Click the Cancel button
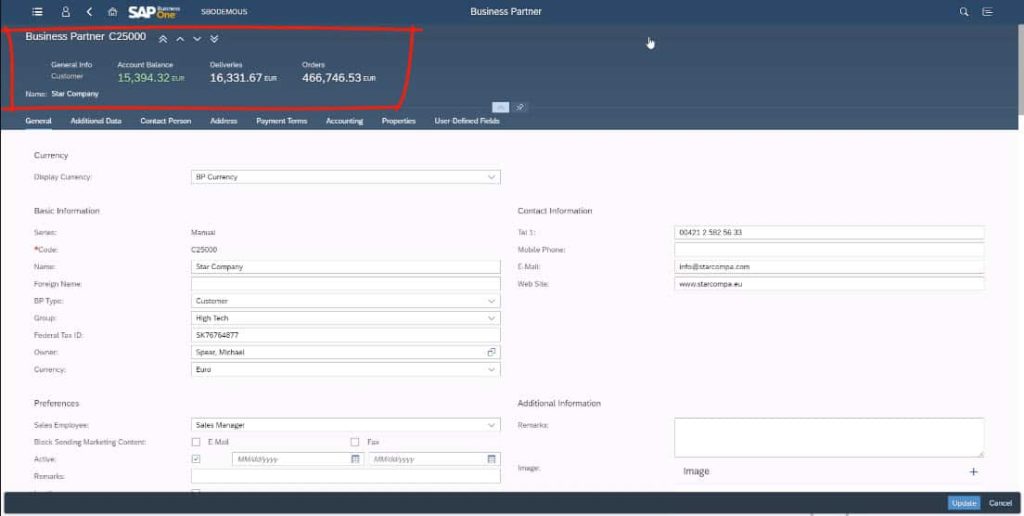Image resolution: width=1024 pixels, height=516 pixels. [1000, 503]
